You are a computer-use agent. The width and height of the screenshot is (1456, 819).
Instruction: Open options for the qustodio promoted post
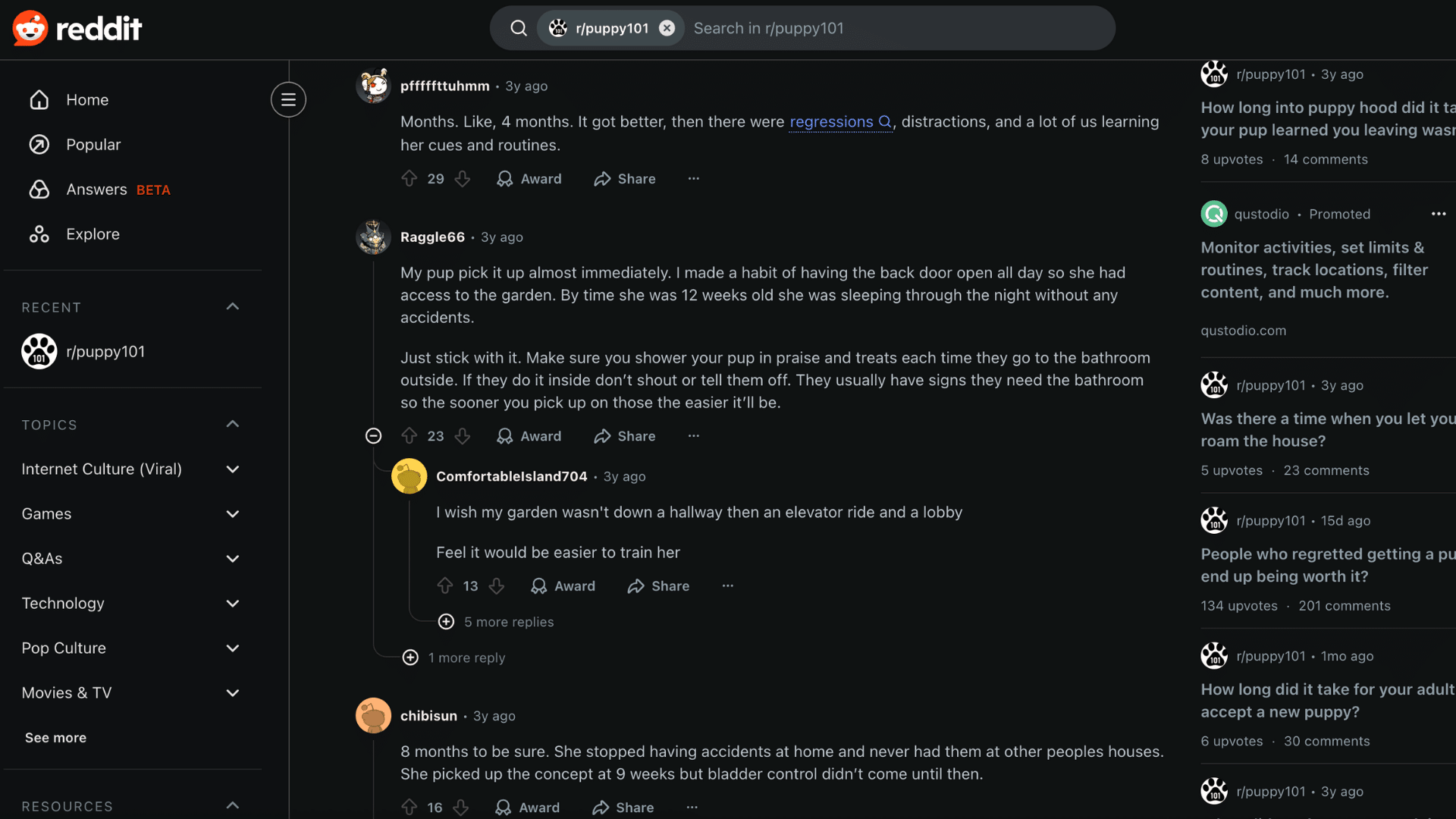pyautogui.click(x=1439, y=214)
